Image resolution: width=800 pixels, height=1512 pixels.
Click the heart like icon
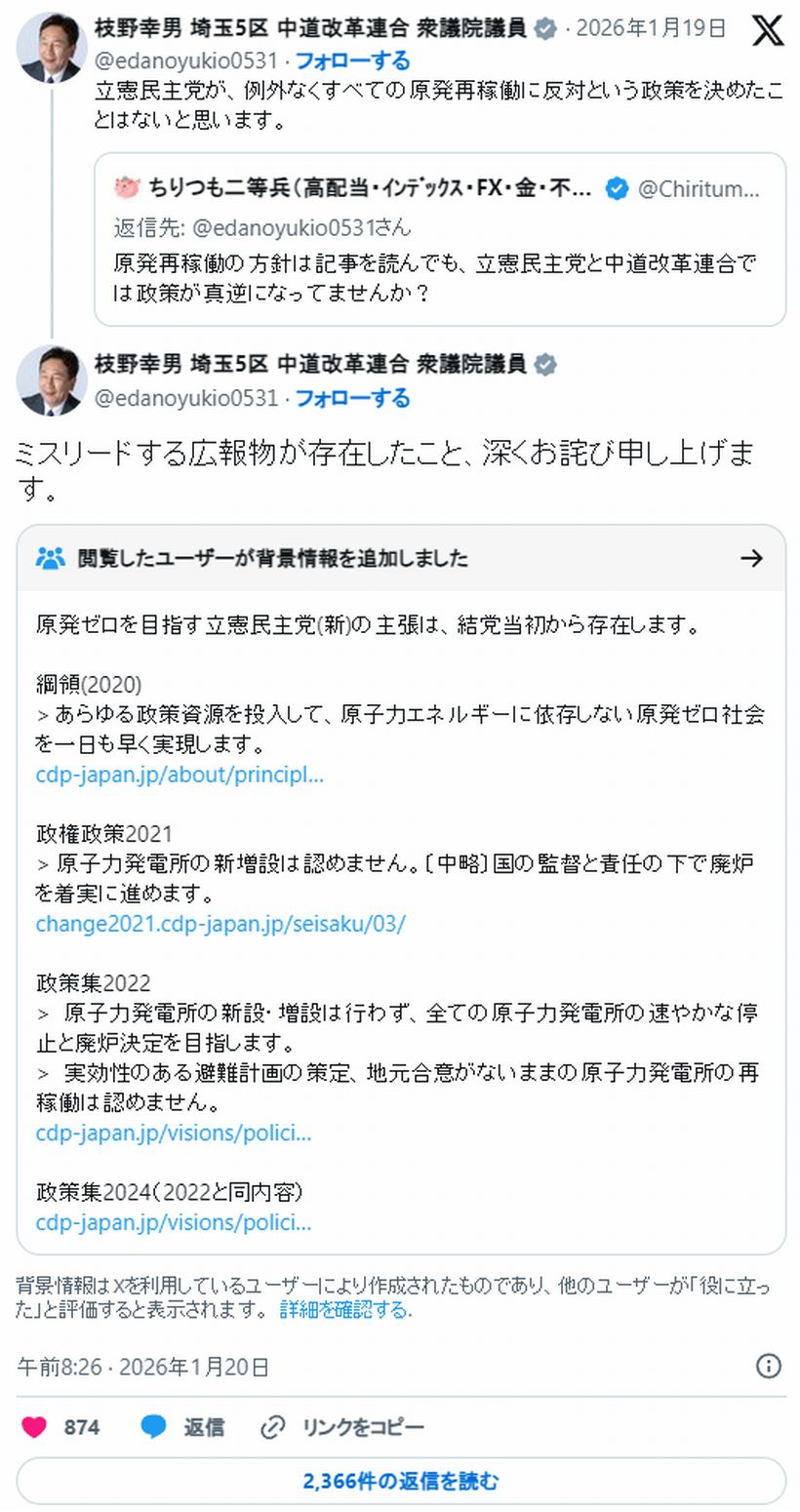pos(34,1427)
